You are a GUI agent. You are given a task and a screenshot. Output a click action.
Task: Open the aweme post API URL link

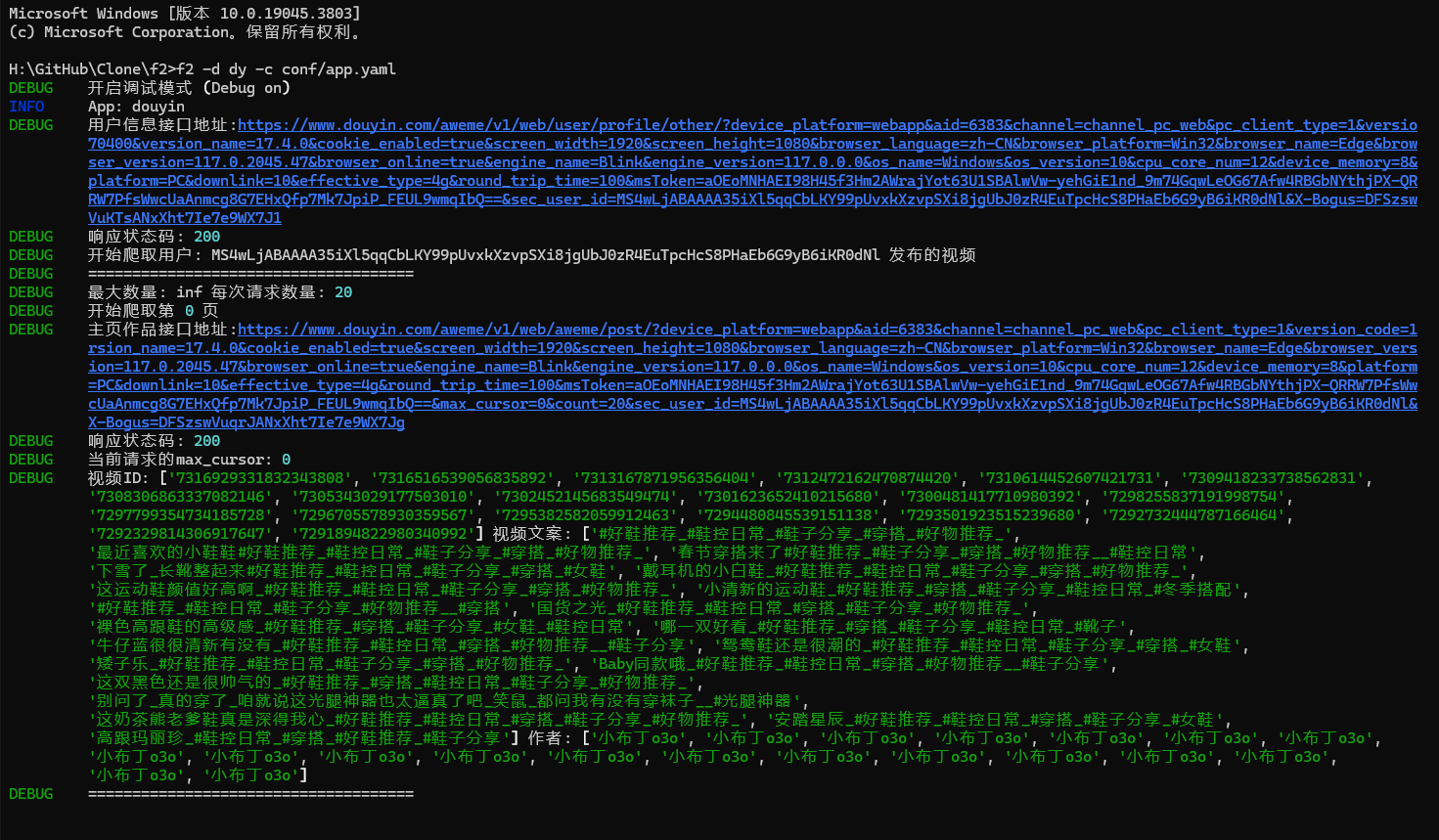click(x=752, y=376)
